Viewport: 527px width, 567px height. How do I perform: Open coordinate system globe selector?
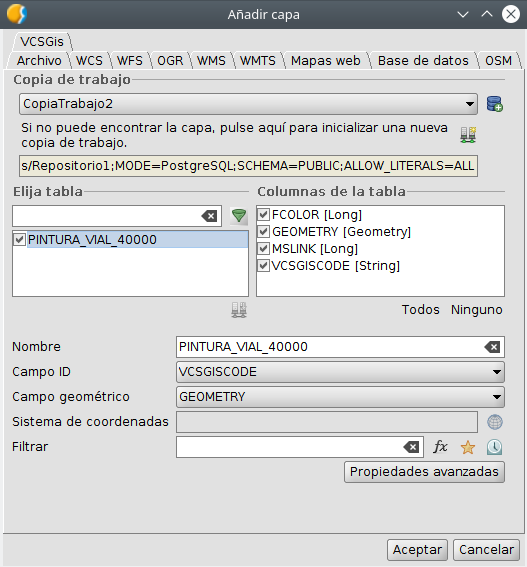coord(494,422)
